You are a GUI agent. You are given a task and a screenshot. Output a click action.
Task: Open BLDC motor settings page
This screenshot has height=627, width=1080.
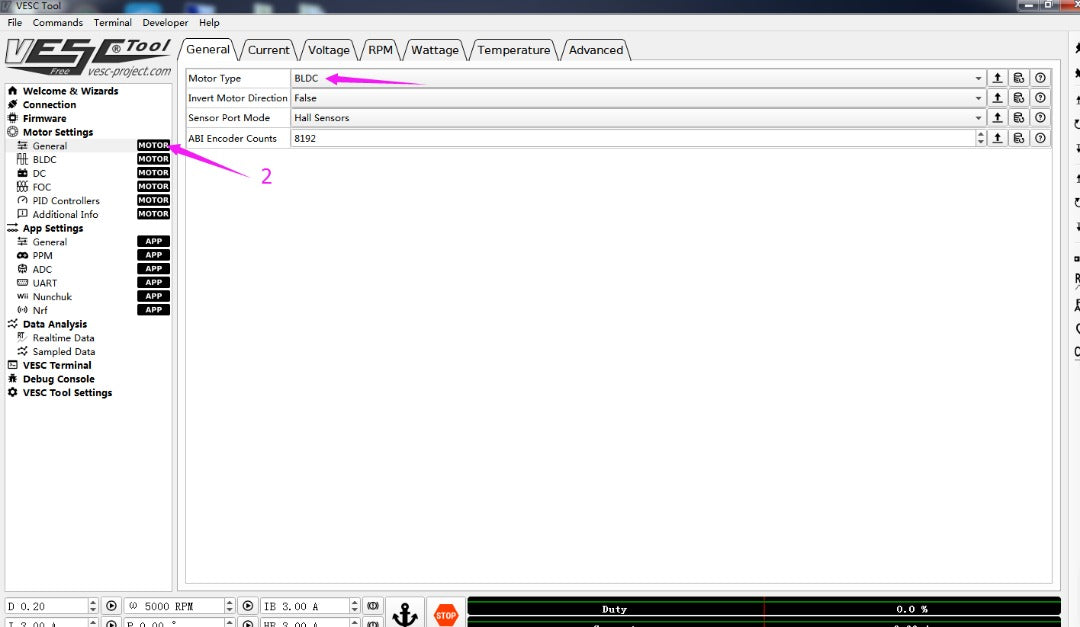(x=44, y=159)
